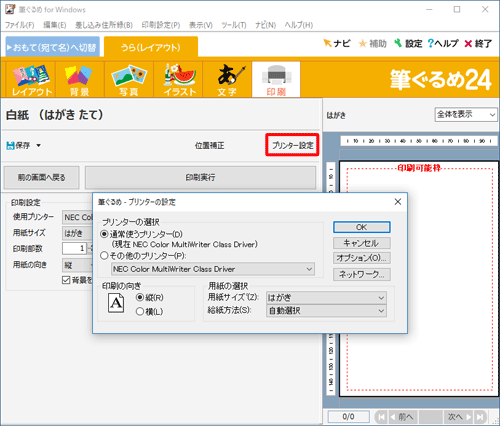Open the 用紙サイズ はがき dropdown in dialog

pyautogui.click(x=326, y=297)
